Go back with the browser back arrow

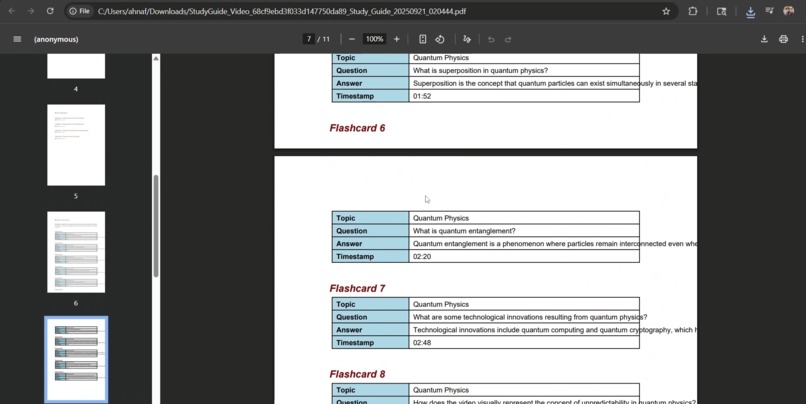click(12, 11)
